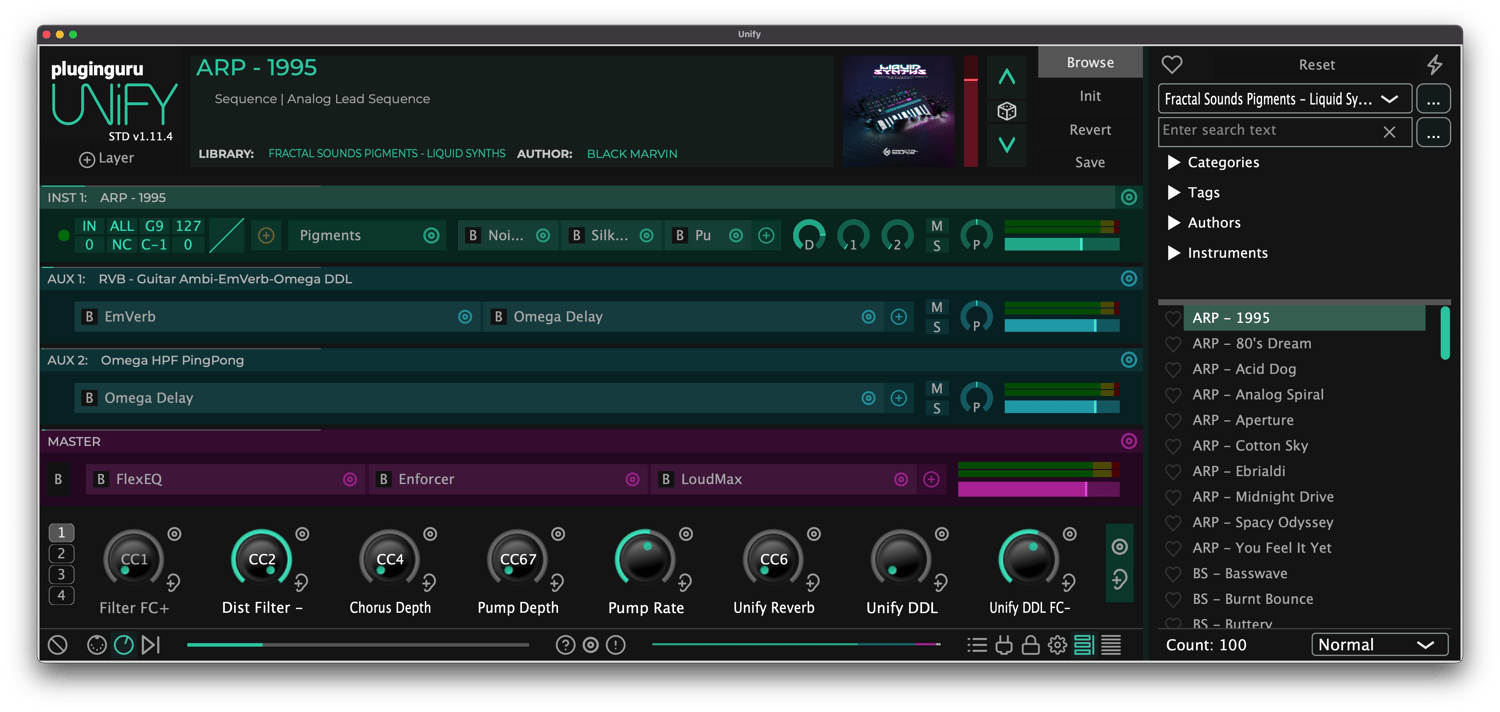Click the Dist Filter CC2 macro knob
This screenshot has width=1500, height=712.
[x=262, y=558]
